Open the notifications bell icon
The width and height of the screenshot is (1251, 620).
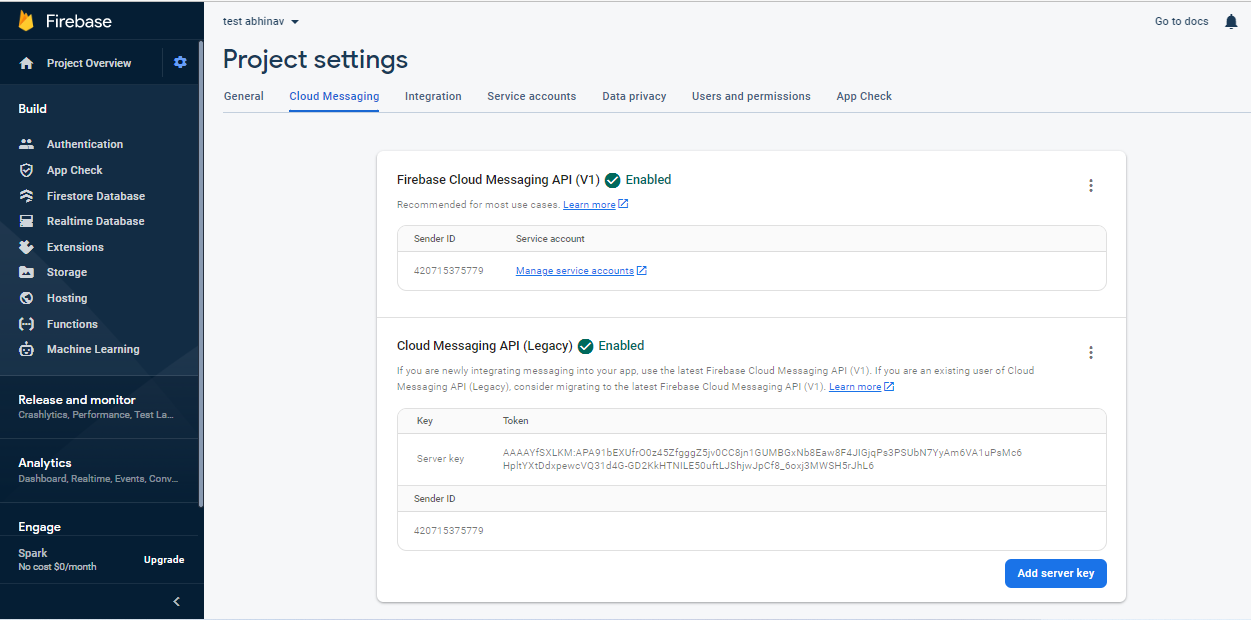(x=1231, y=22)
